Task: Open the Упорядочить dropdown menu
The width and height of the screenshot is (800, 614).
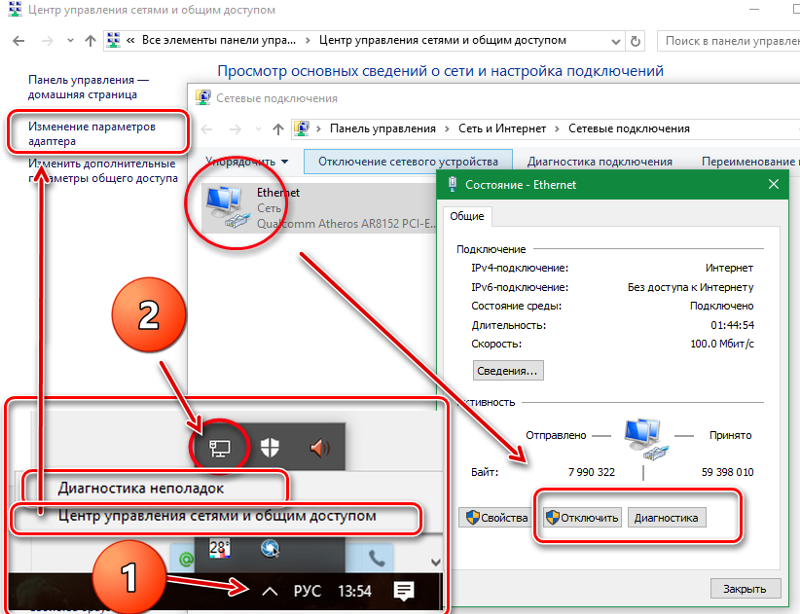Action: pos(246,162)
